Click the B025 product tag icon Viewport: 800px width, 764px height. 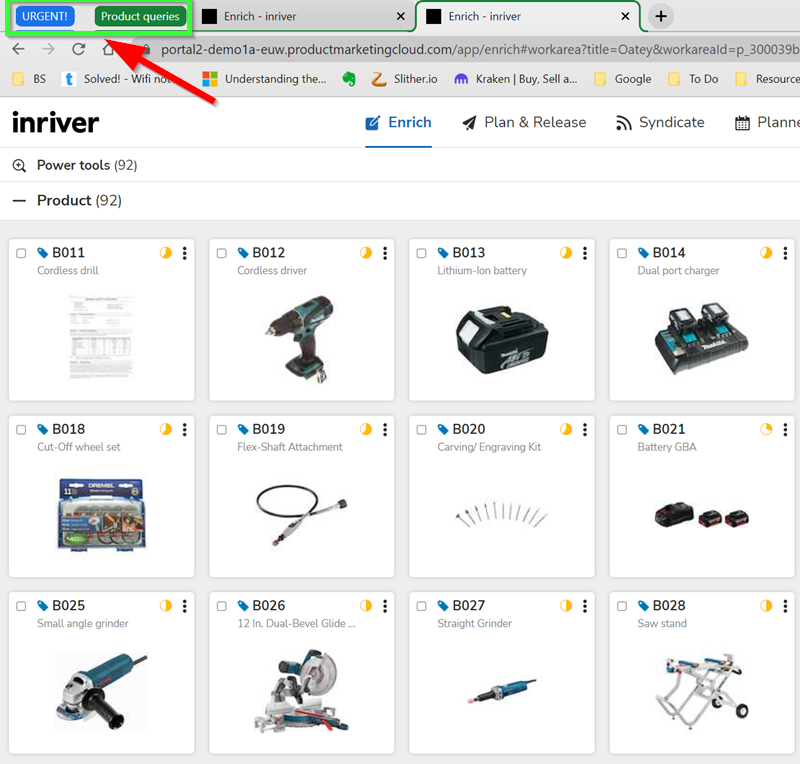[43, 606]
